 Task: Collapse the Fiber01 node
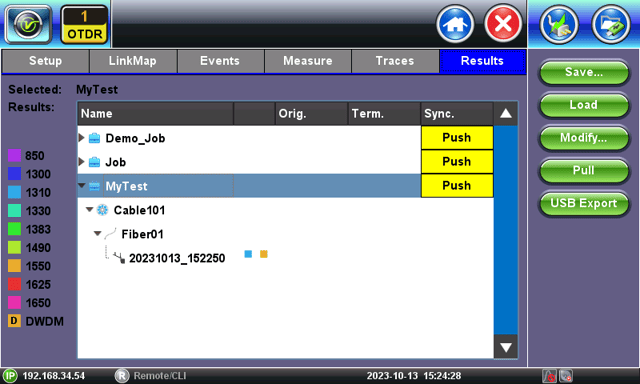(97, 233)
